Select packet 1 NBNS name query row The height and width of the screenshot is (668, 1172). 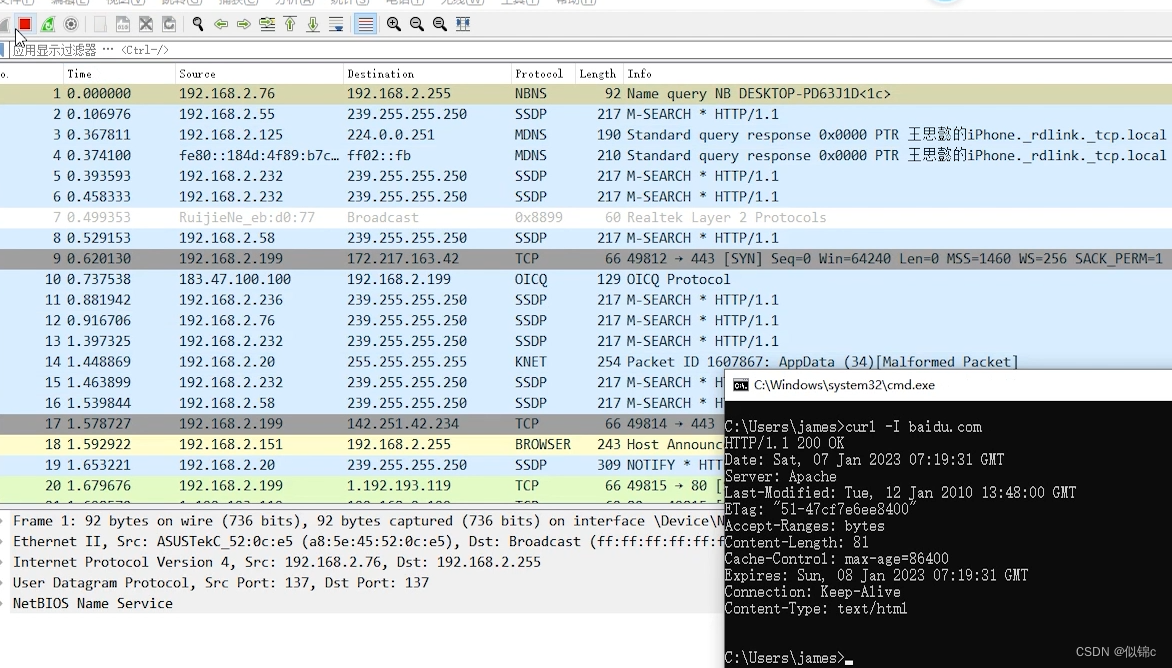[586, 94]
